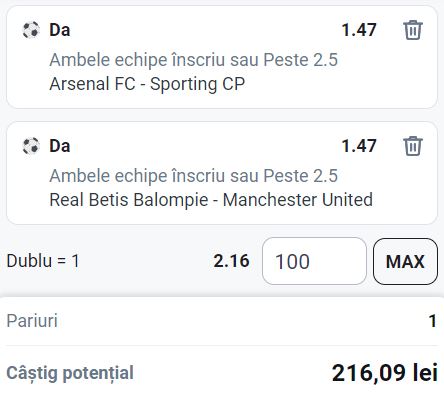Screen dimensions: 444x395
Task: Click the Câștig potențial label
Action: click(x=70, y=373)
